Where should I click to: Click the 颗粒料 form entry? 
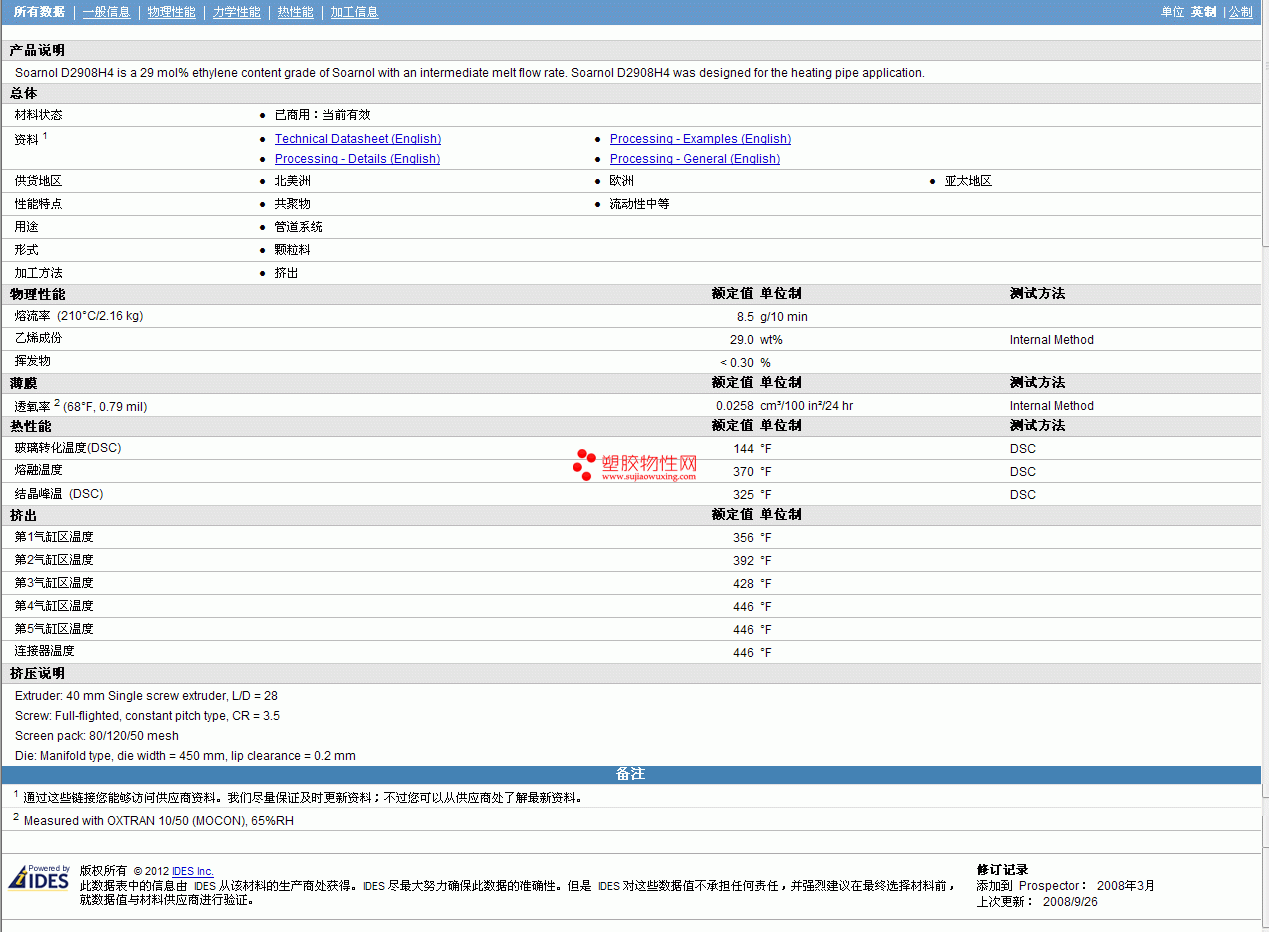tap(293, 250)
